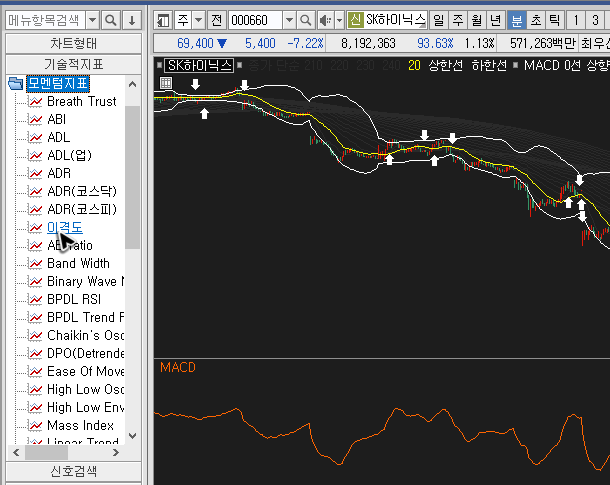610x485 pixels.
Task: Click the speaker sound icon
Action: click(325, 20)
